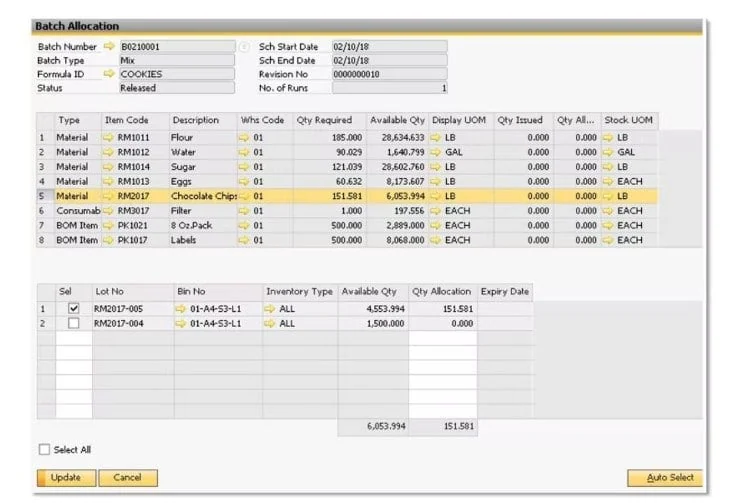Image resolution: width=736 pixels, height=503 pixels.
Task: Click the Sch Start Date field
Action: pyautogui.click(x=390, y=46)
